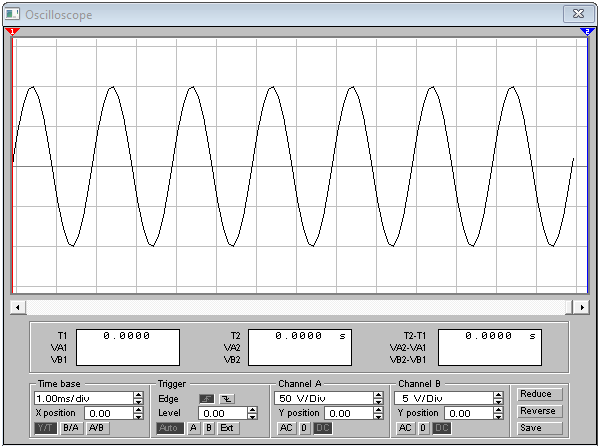Switch to B/A display mode
Screen dimensions: 600x448
pyautogui.click(x=71, y=428)
